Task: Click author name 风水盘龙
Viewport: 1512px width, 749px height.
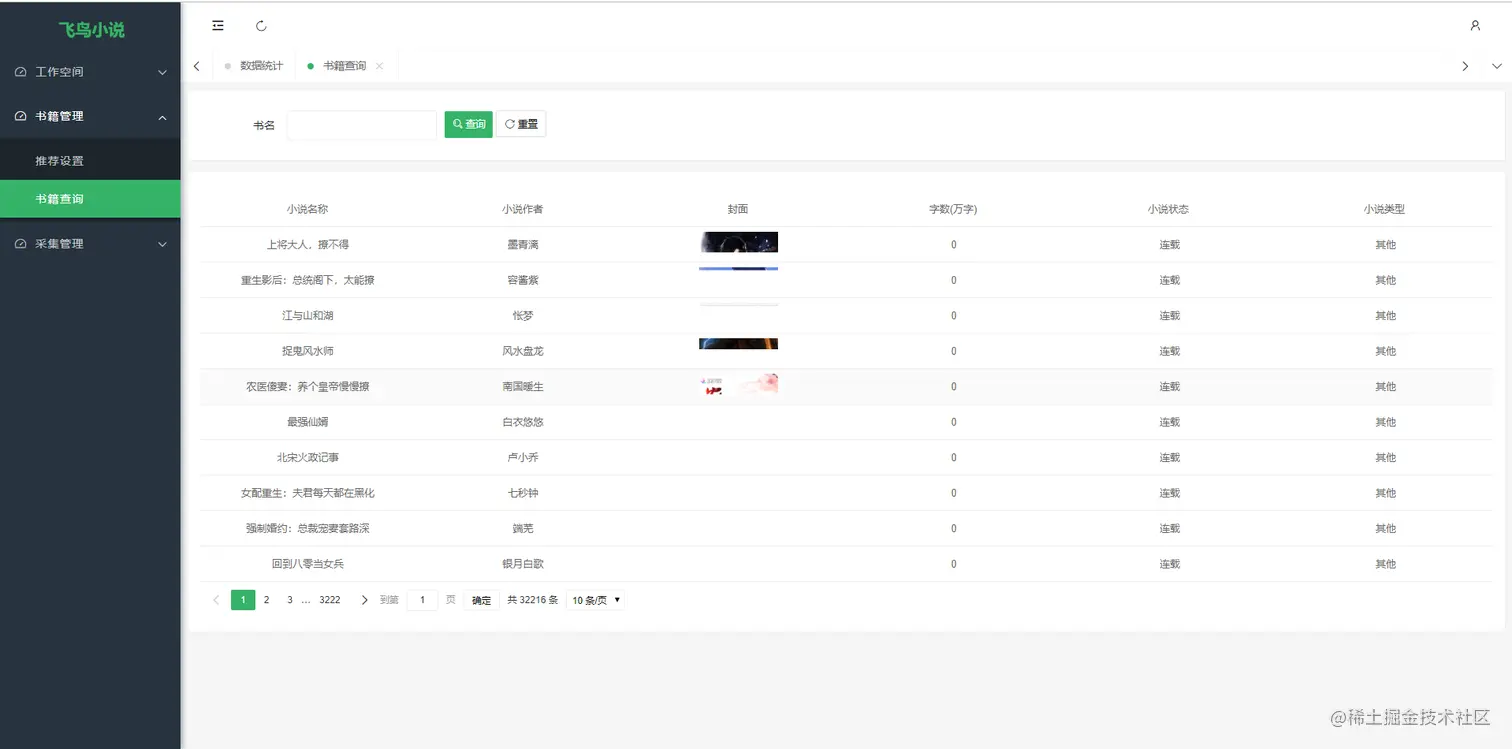Action: tap(523, 351)
